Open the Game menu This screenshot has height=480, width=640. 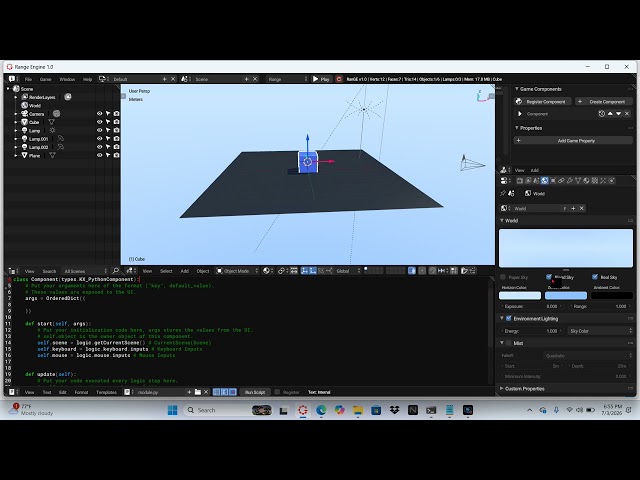click(x=45, y=79)
